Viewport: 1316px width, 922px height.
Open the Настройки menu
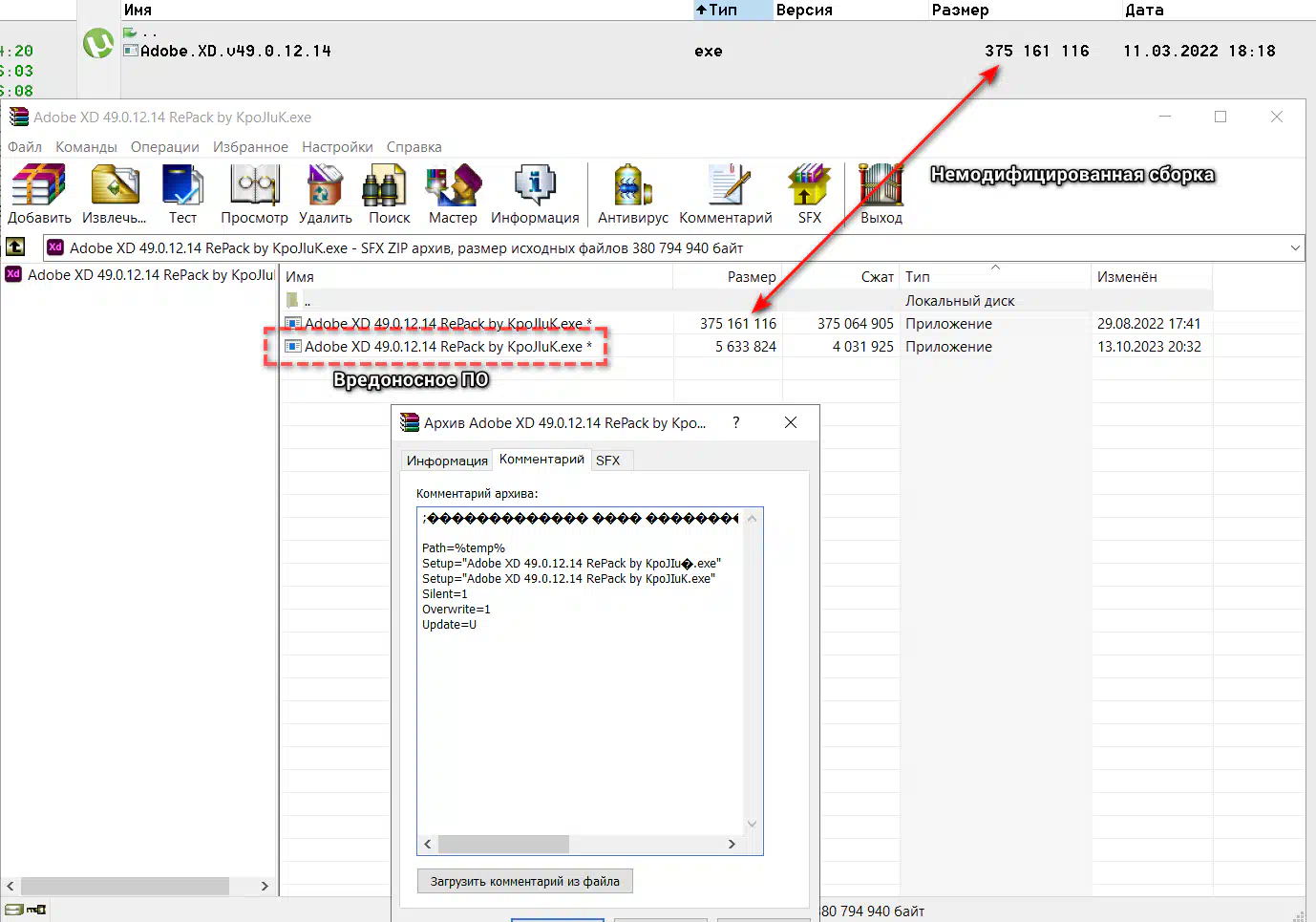[337, 147]
